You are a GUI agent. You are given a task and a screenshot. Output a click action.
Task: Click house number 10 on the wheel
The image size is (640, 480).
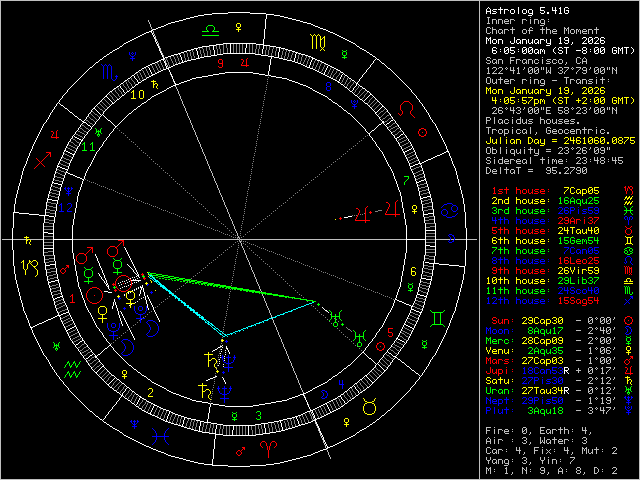pos(136,95)
